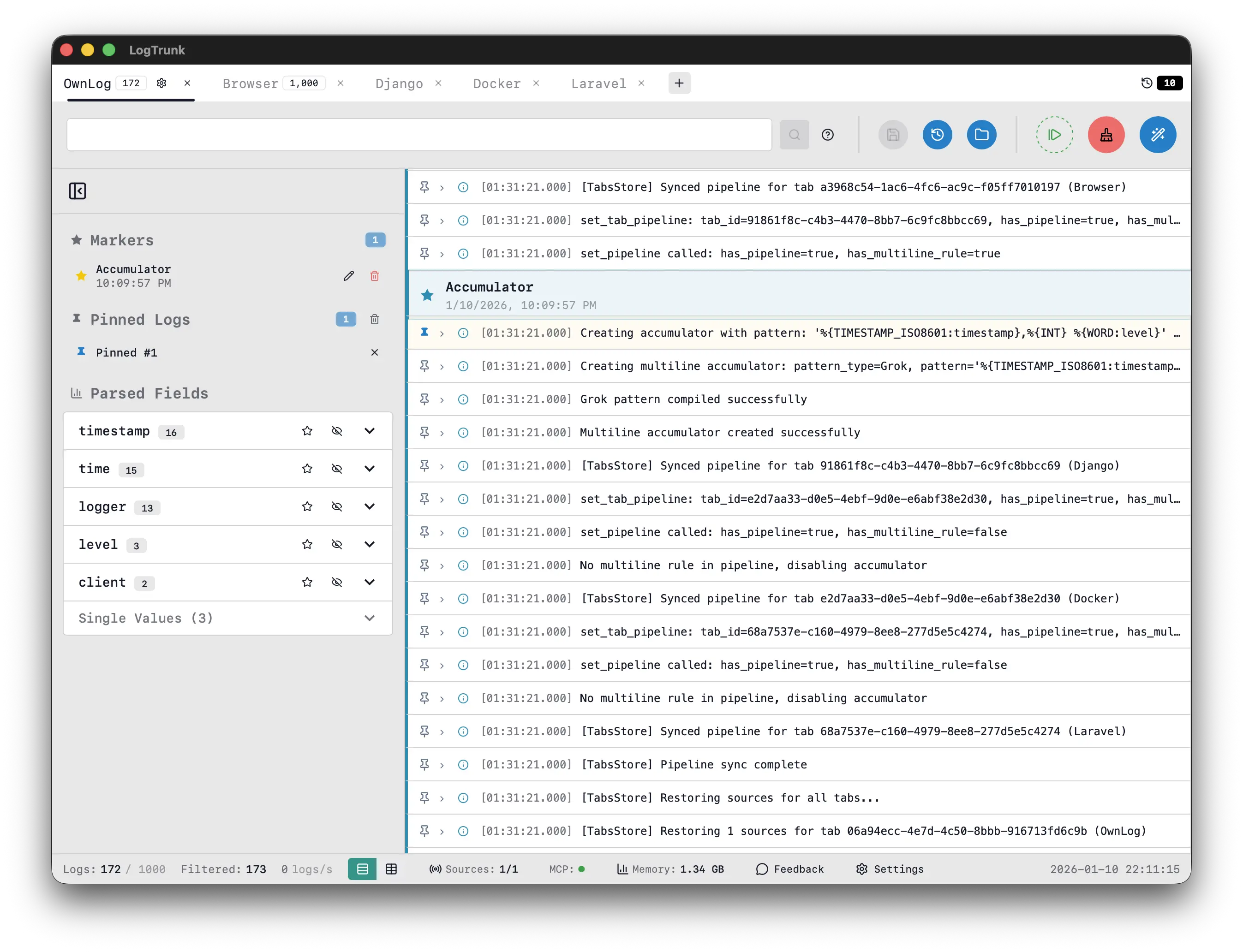Open query help via the question mark icon
The height and width of the screenshot is (952, 1243).
(x=827, y=134)
